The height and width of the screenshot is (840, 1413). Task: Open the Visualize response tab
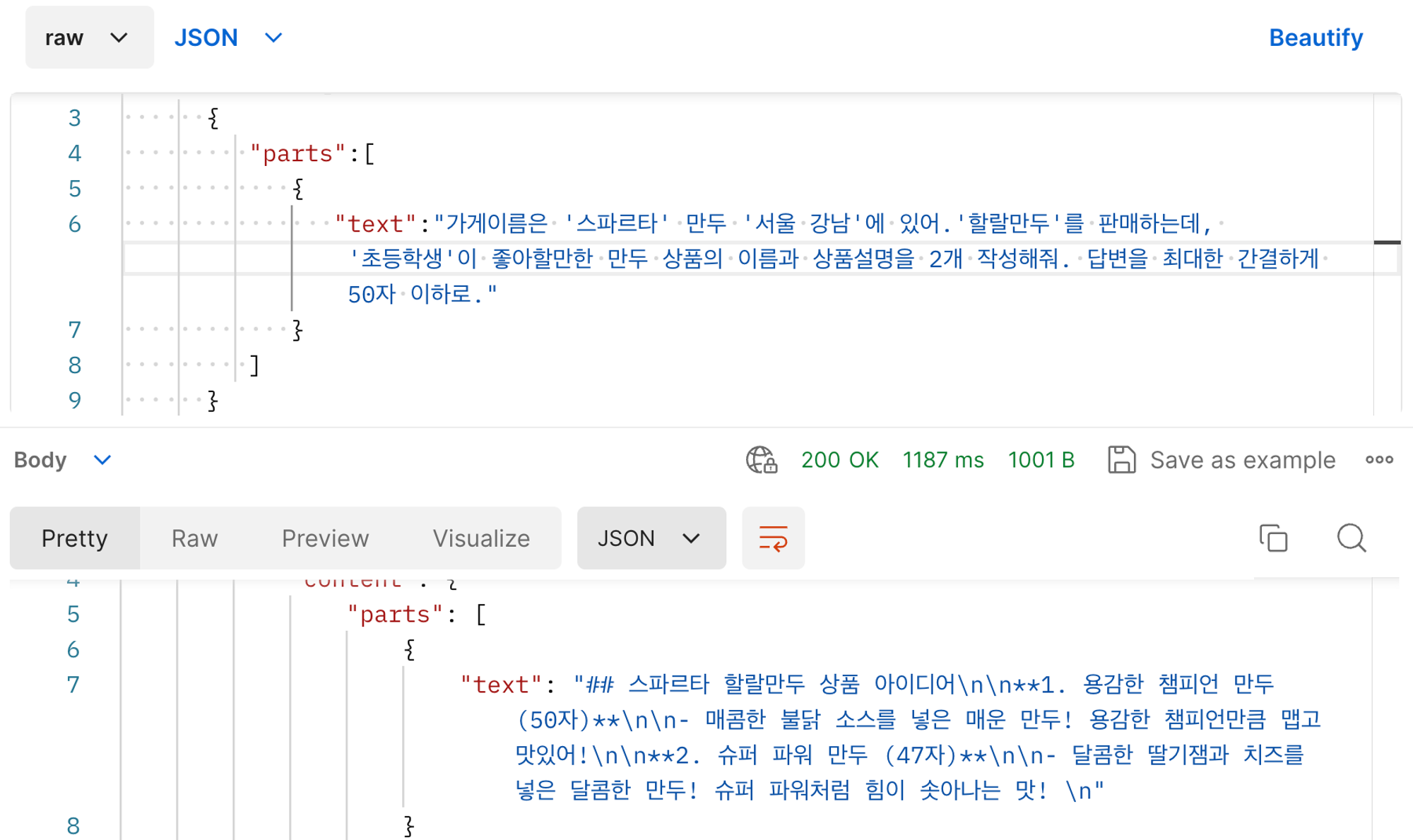tap(481, 538)
